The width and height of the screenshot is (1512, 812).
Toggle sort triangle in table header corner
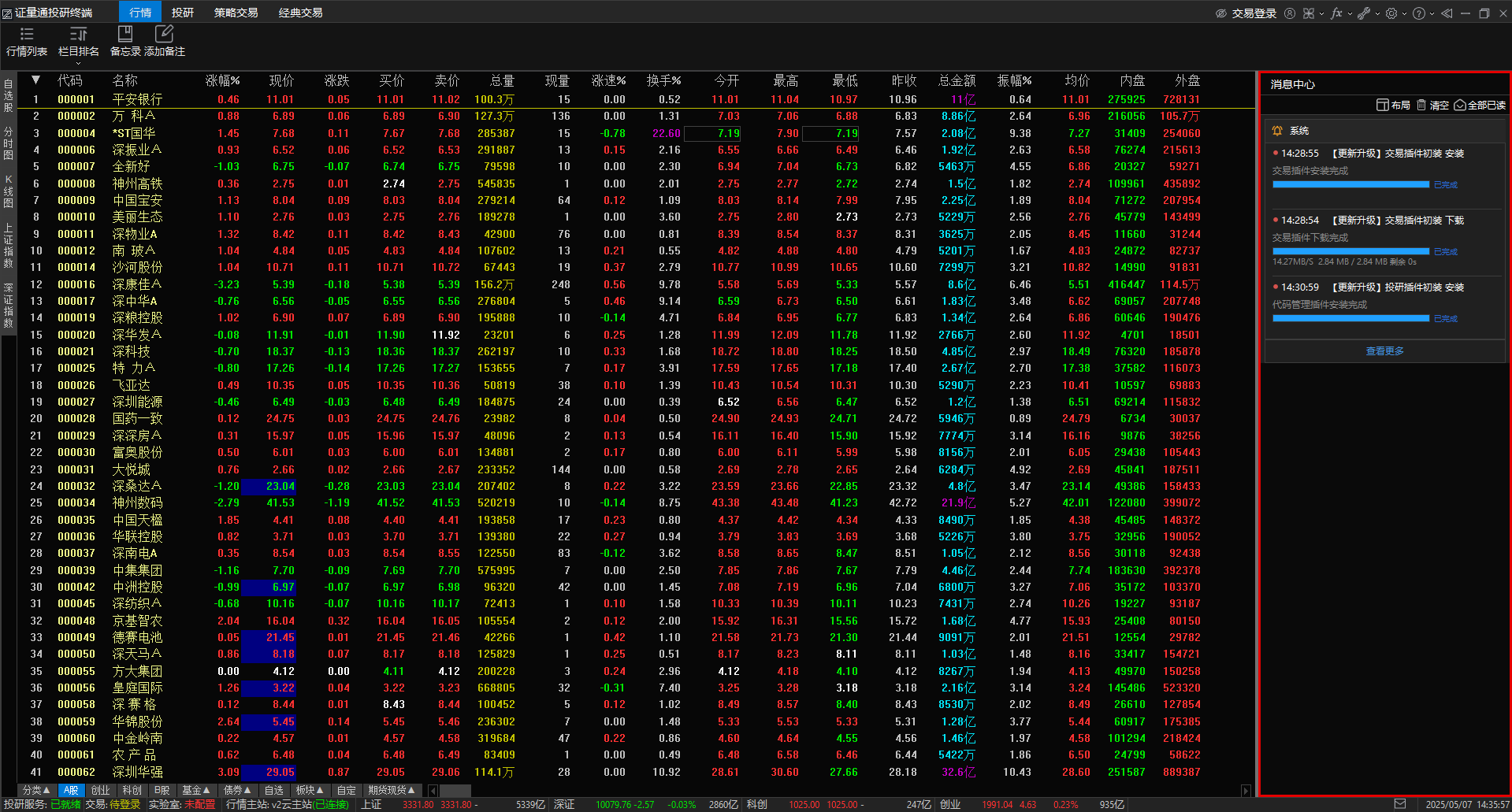pos(35,80)
